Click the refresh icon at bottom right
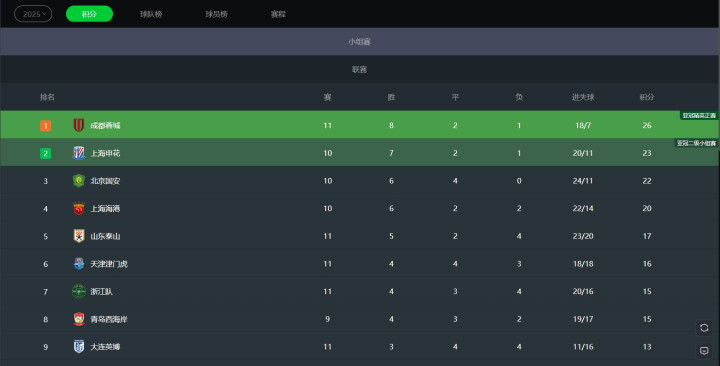This screenshot has height=366, width=720. coord(704,328)
